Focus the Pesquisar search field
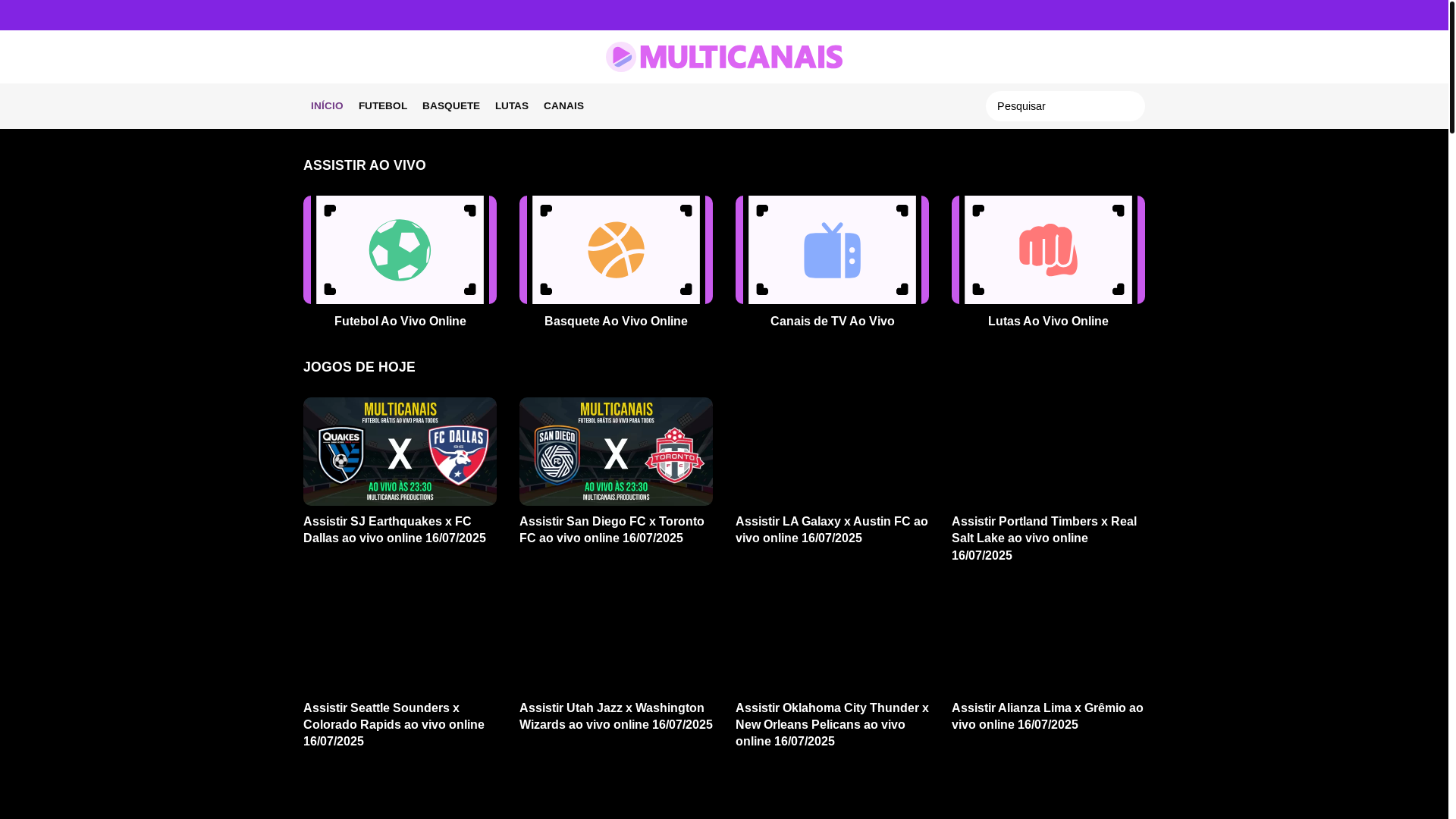1456x819 pixels. [1065, 106]
